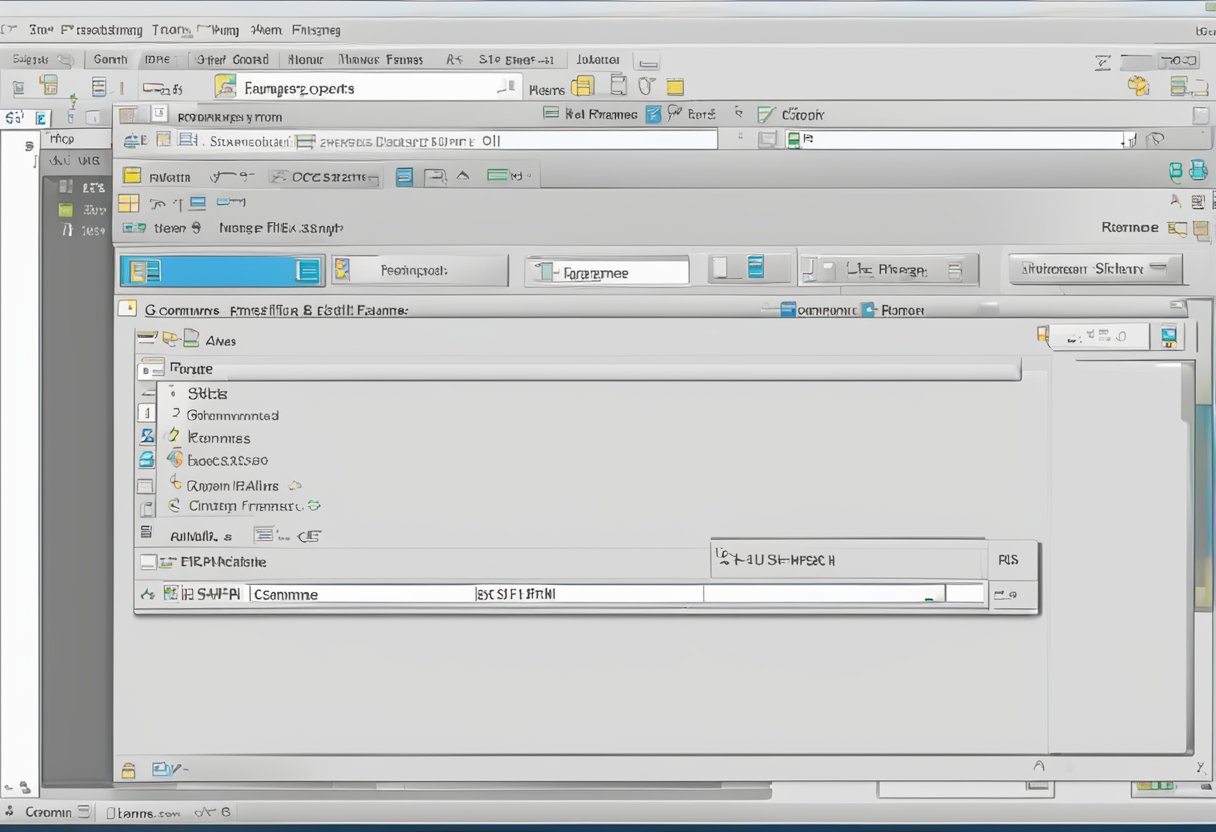The height and width of the screenshot is (832, 1216).
Task: Select the yellow folder icon in the toolbar
Action: point(675,86)
